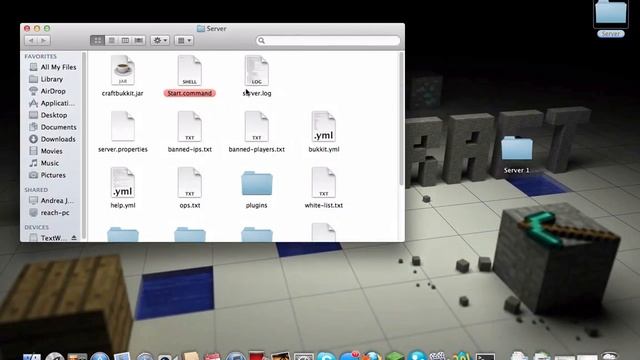Switch to Cover Flow view
The height and width of the screenshot is (360, 640).
coord(139,40)
